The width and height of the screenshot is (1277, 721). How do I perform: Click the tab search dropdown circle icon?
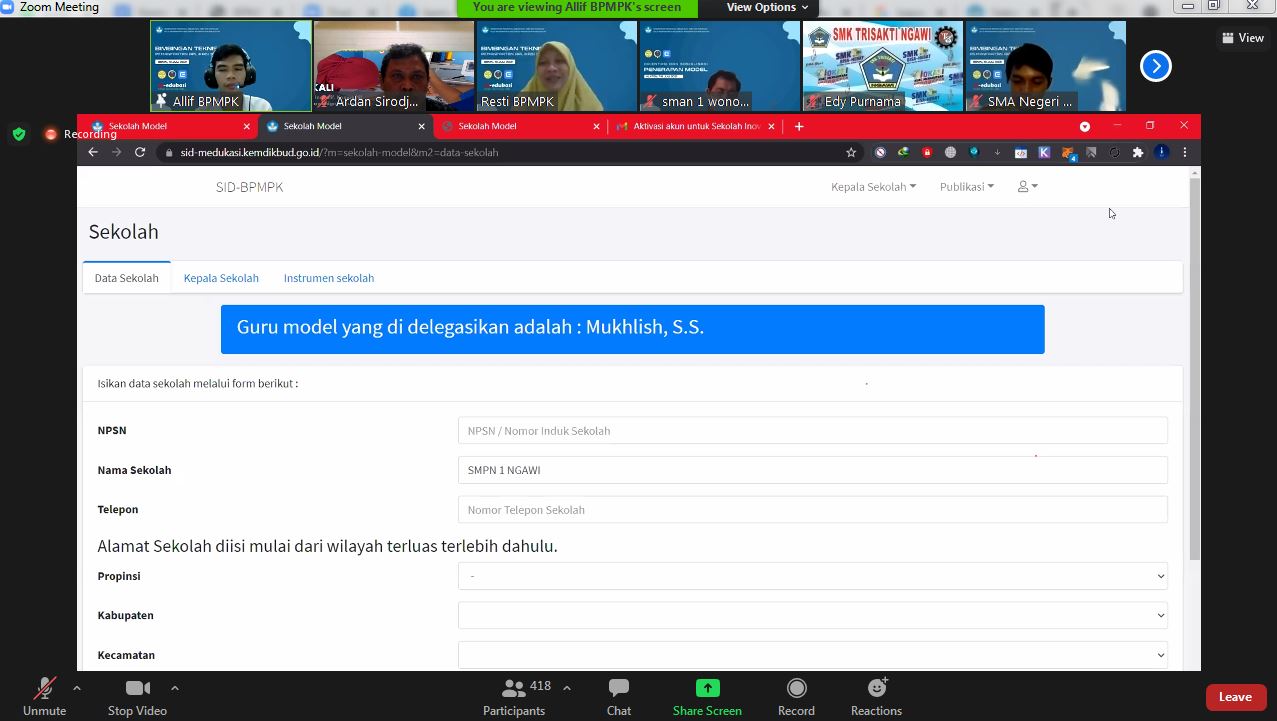point(1084,126)
